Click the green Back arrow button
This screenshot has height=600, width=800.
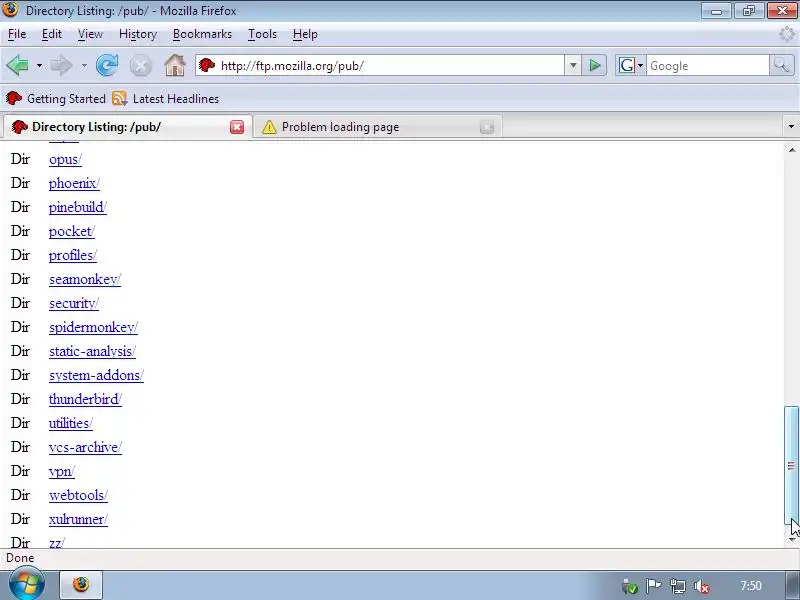17,65
